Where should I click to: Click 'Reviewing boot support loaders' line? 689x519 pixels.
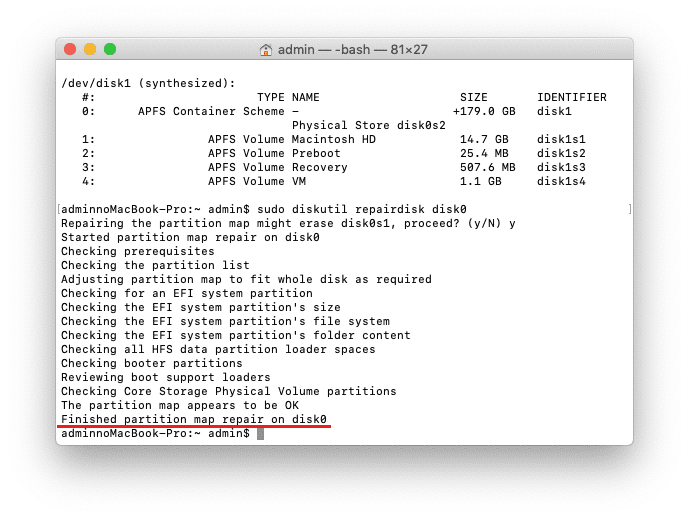click(x=166, y=377)
